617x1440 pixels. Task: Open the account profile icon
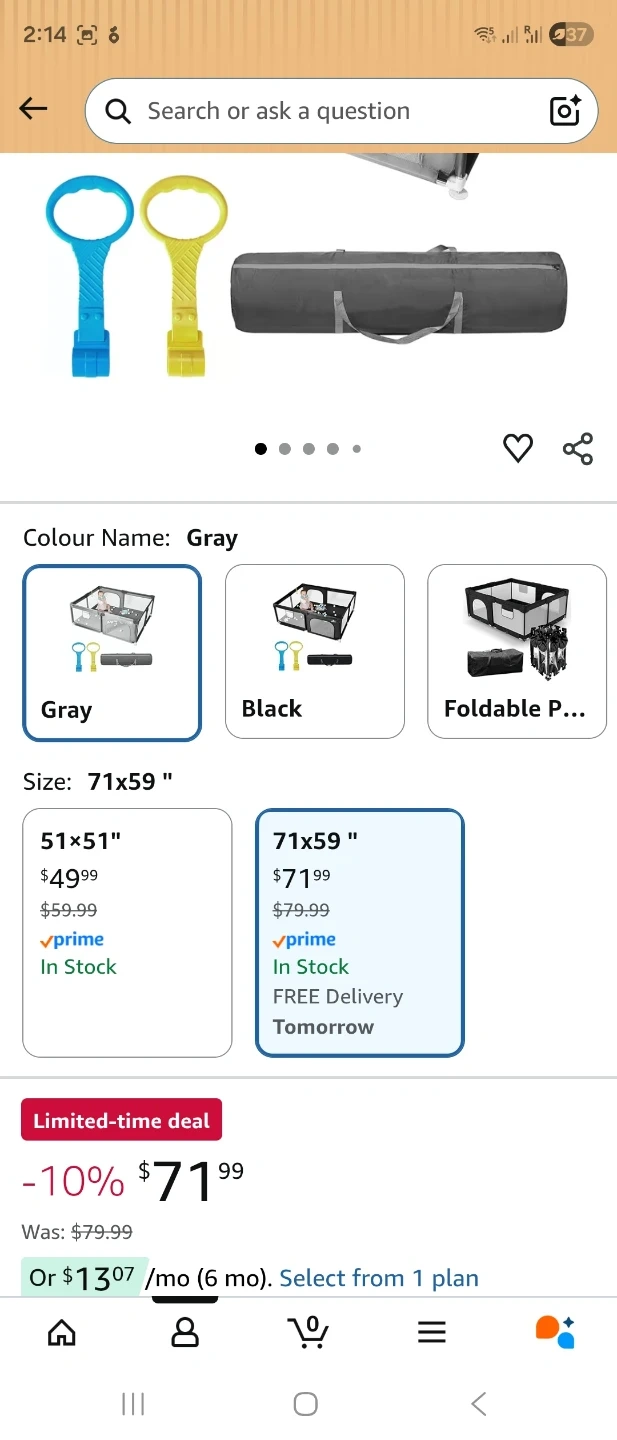(185, 1332)
